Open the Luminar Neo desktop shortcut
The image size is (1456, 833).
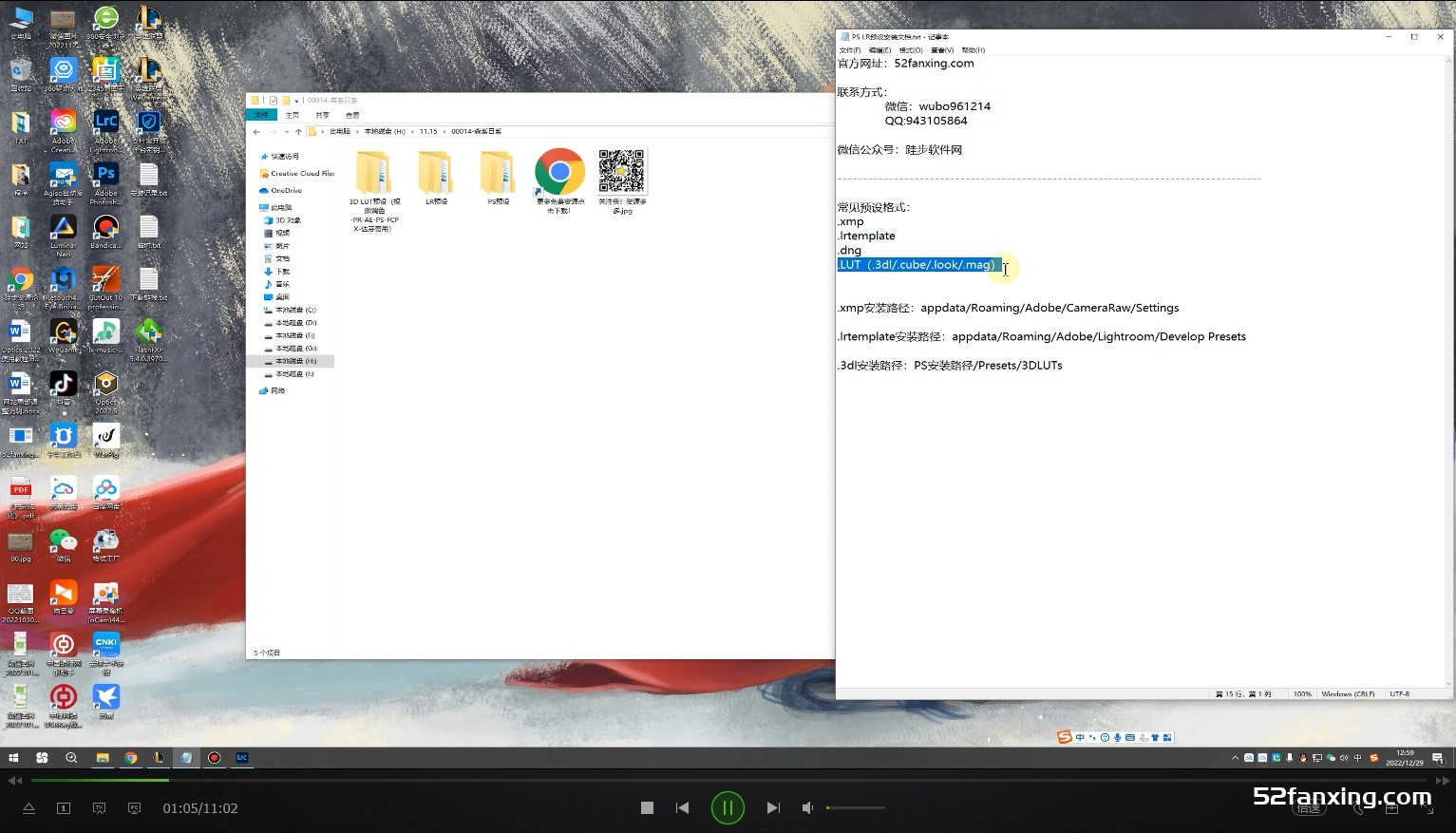click(63, 236)
